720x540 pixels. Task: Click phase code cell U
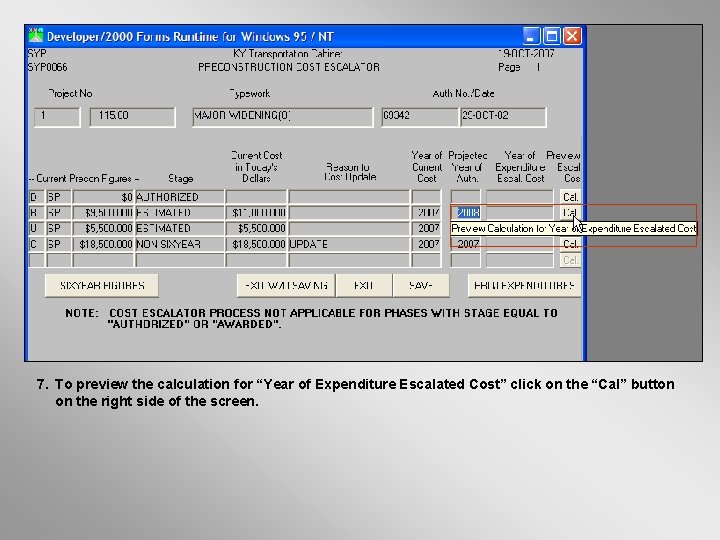tap(36, 228)
